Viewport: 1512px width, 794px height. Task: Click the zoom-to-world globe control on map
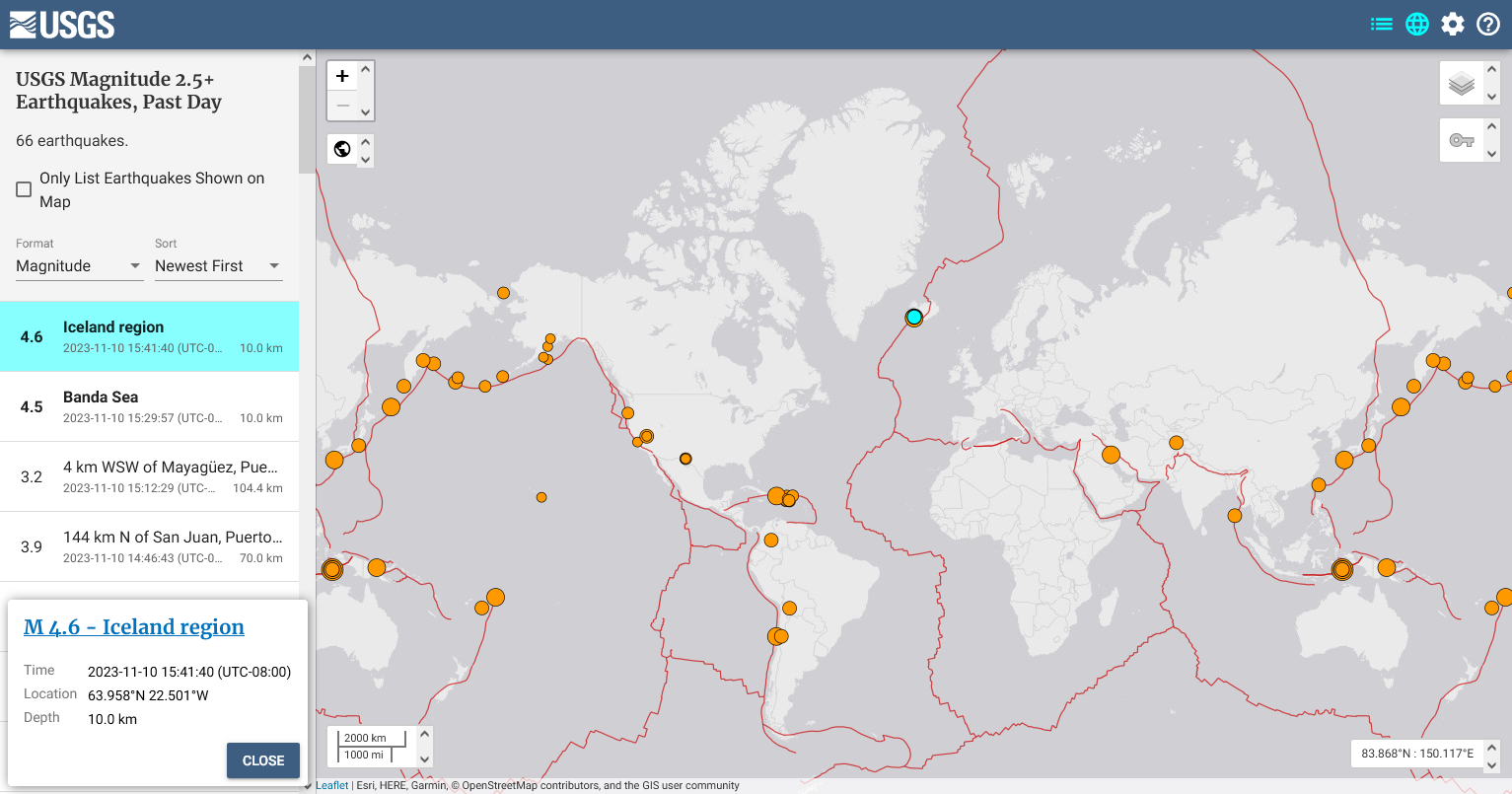pos(342,149)
